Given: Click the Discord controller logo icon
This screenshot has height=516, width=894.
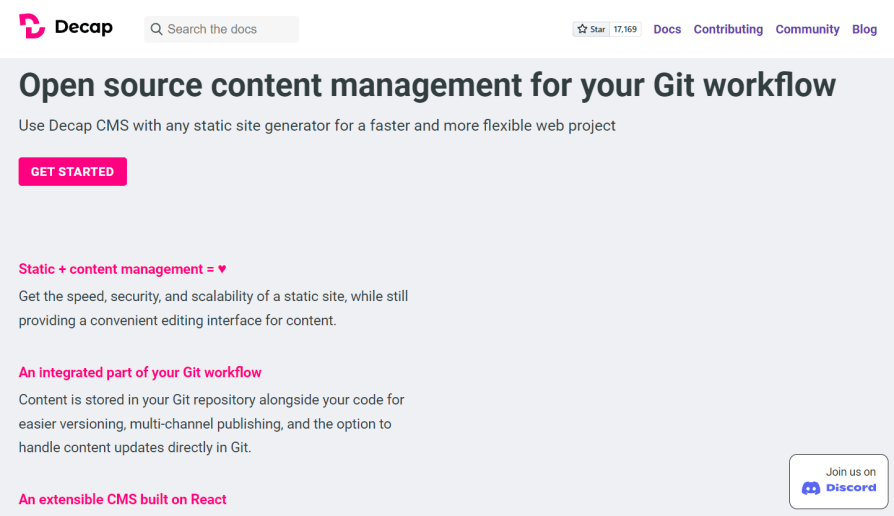Looking at the screenshot, I should (811, 488).
